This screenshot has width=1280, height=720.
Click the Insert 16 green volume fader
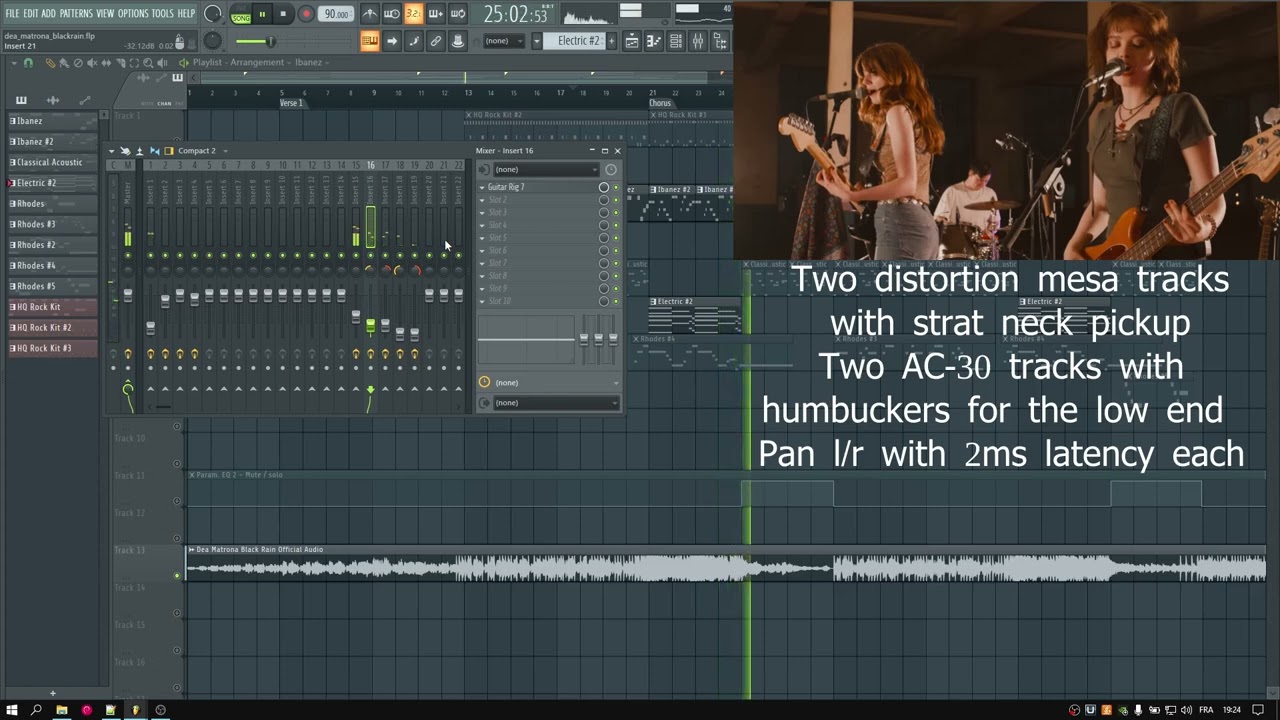[x=370, y=325]
